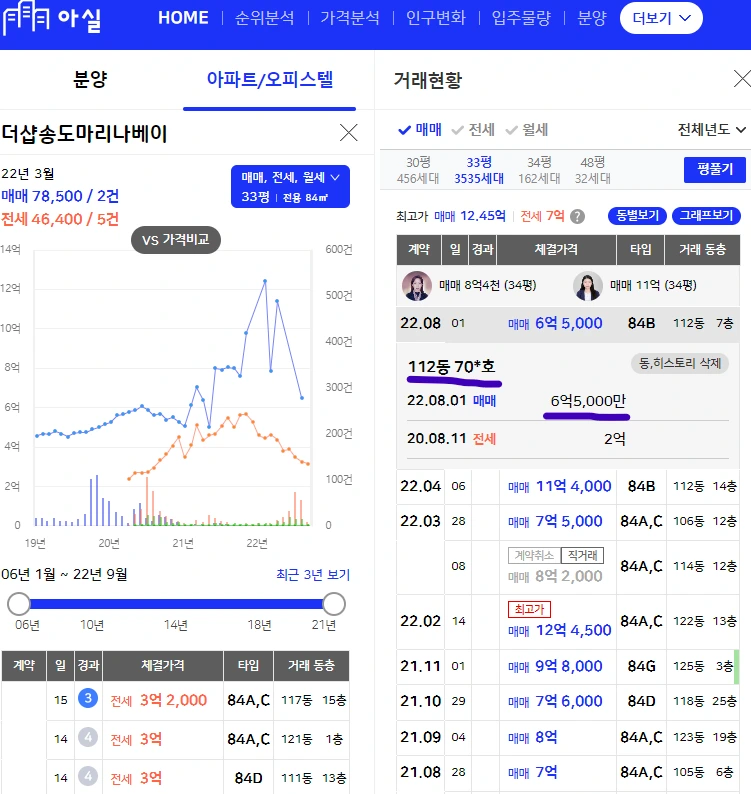The height and width of the screenshot is (794, 751).
Task: Click the 계약취소 tag in 114동 row
Action: pos(534,555)
